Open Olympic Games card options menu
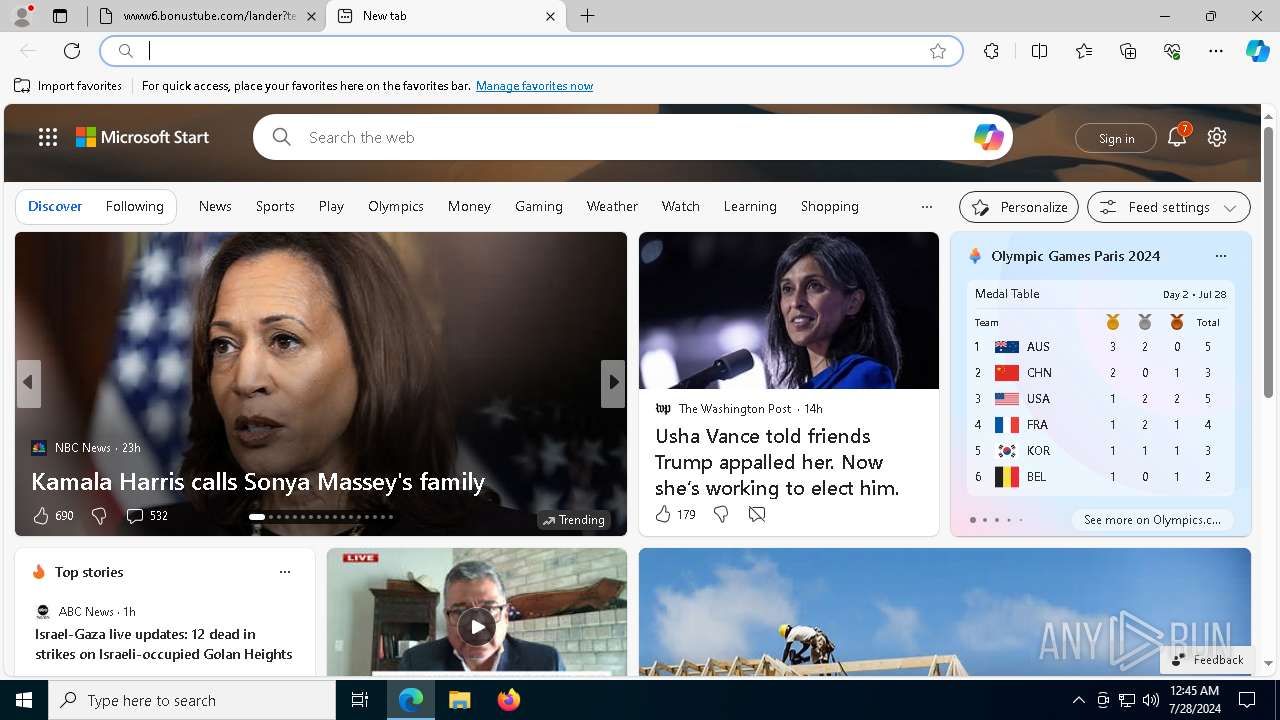This screenshot has width=1280, height=720. pos(1221,256)
